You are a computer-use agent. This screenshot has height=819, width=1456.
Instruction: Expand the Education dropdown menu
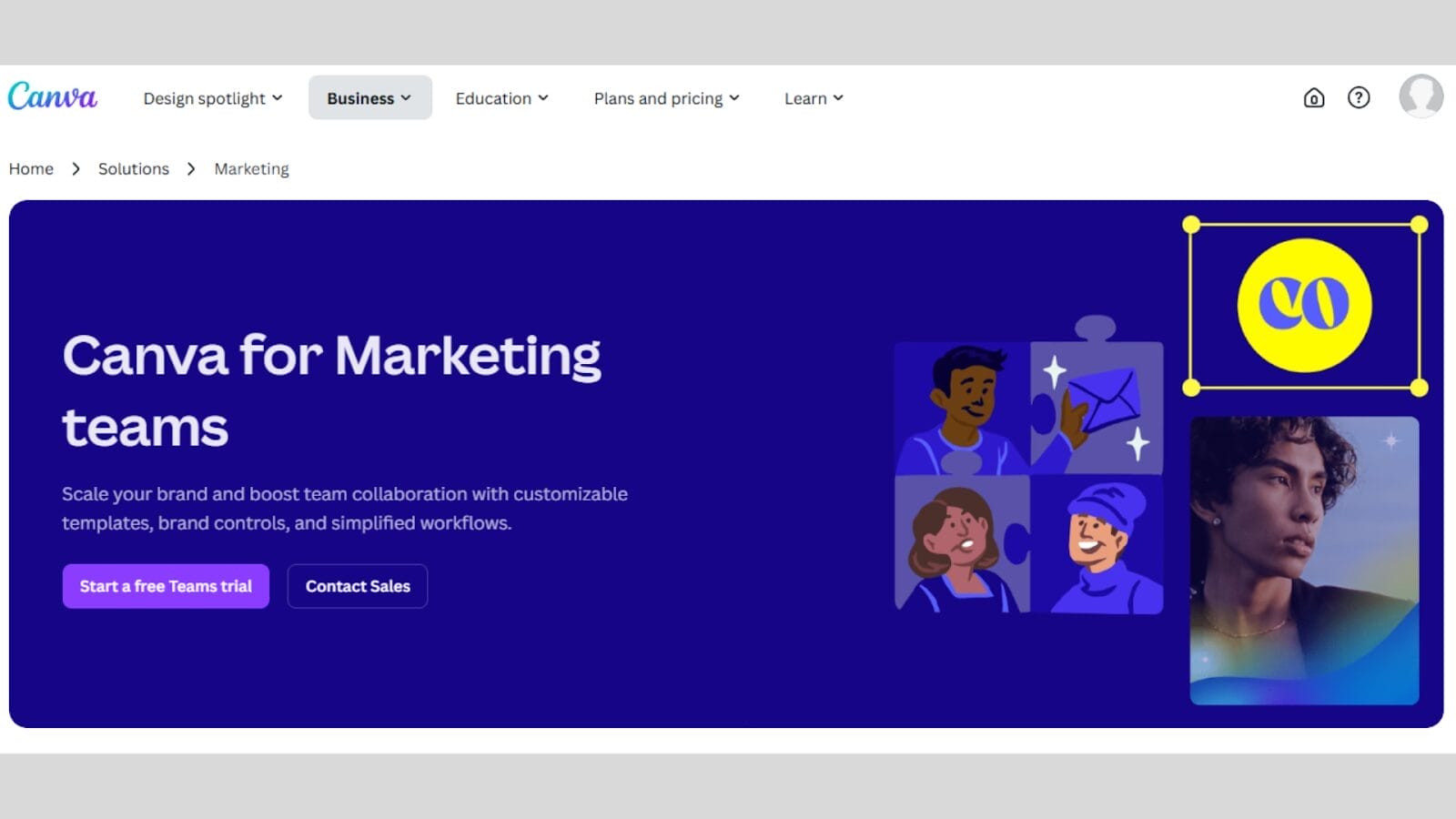click(x=501, y=98)
